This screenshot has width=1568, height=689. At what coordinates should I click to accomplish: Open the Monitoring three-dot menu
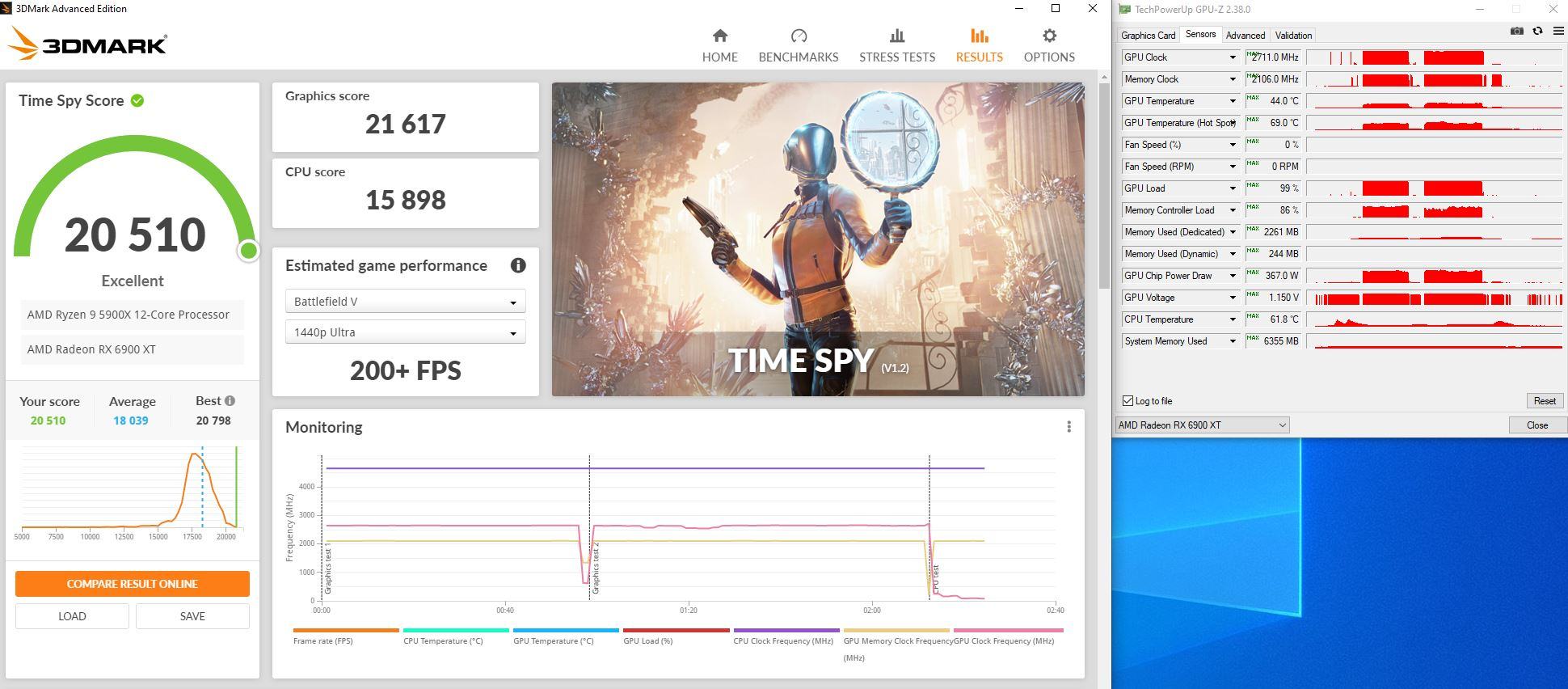[1069, 426]
